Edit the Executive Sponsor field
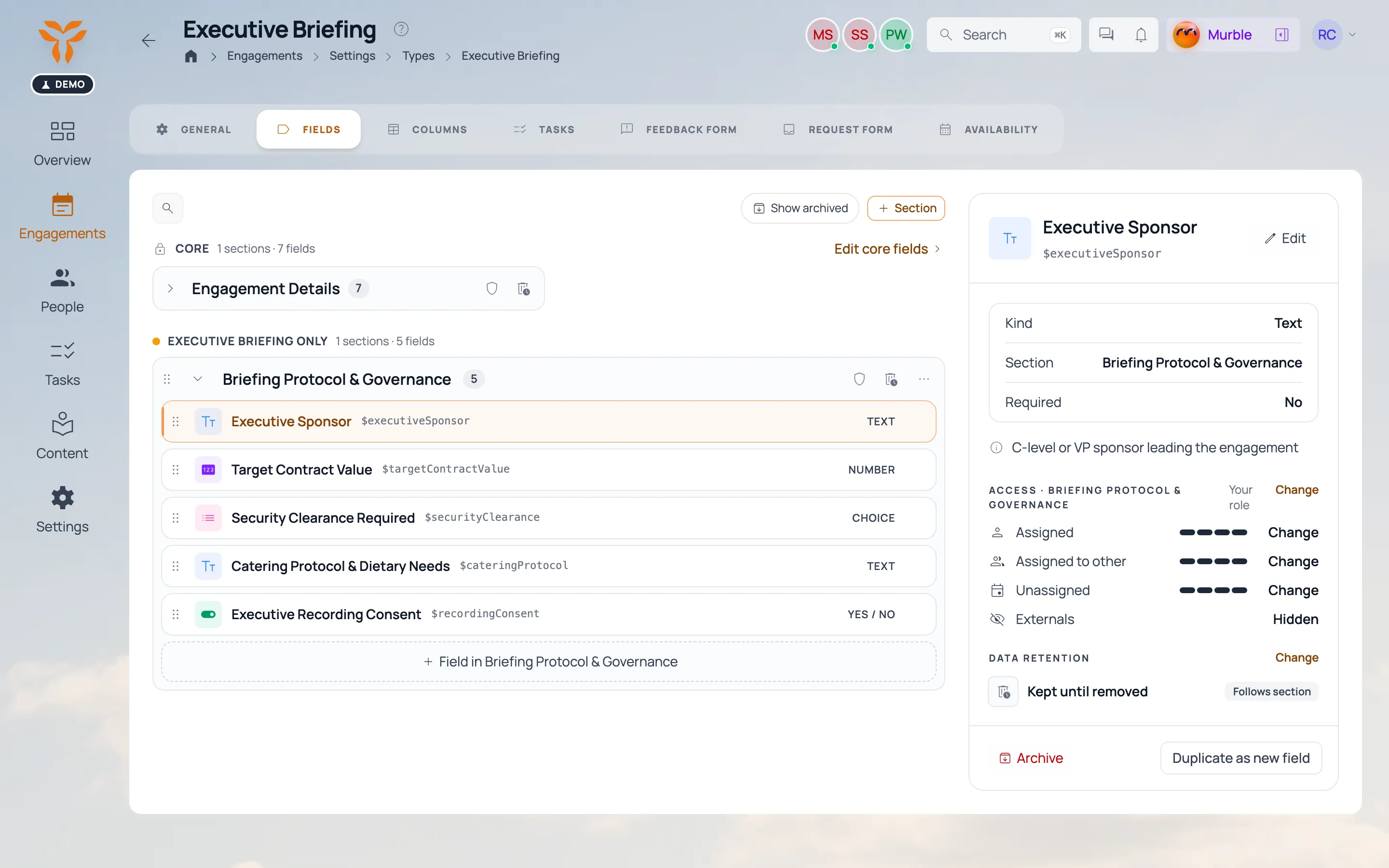1389x868 pixels. (x=1285, y=238)
